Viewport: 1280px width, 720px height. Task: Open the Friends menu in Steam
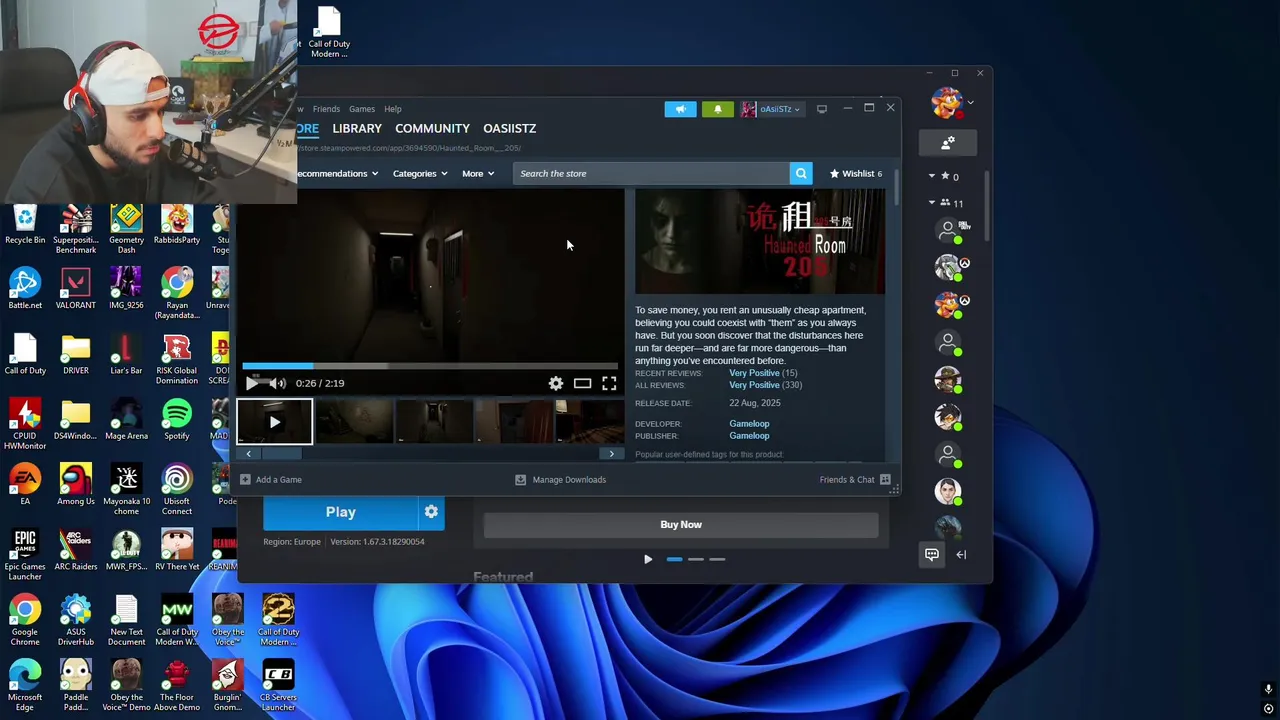[x=326, y=109]
